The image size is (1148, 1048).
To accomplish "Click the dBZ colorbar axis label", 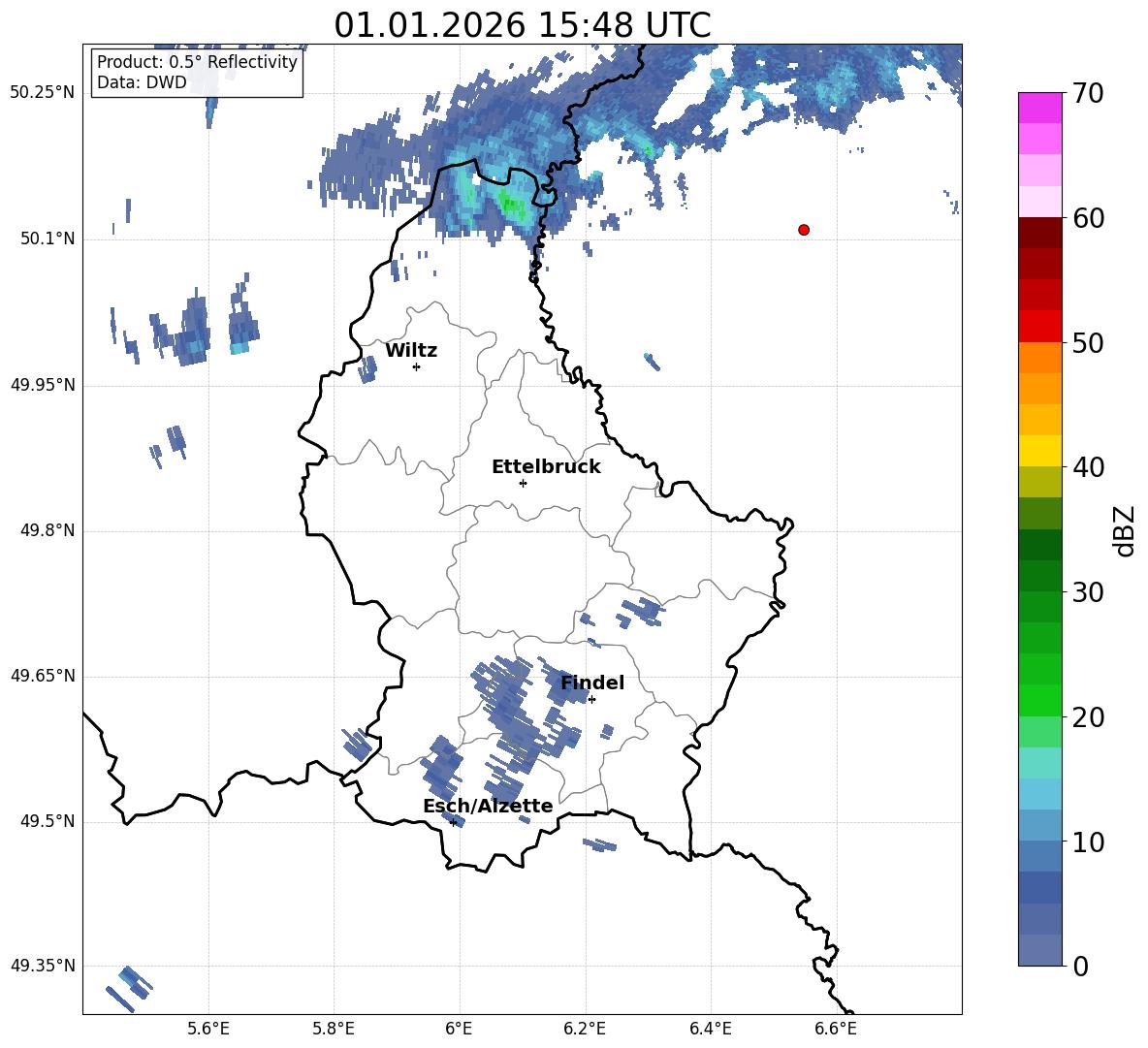I will coord(1124,530).
